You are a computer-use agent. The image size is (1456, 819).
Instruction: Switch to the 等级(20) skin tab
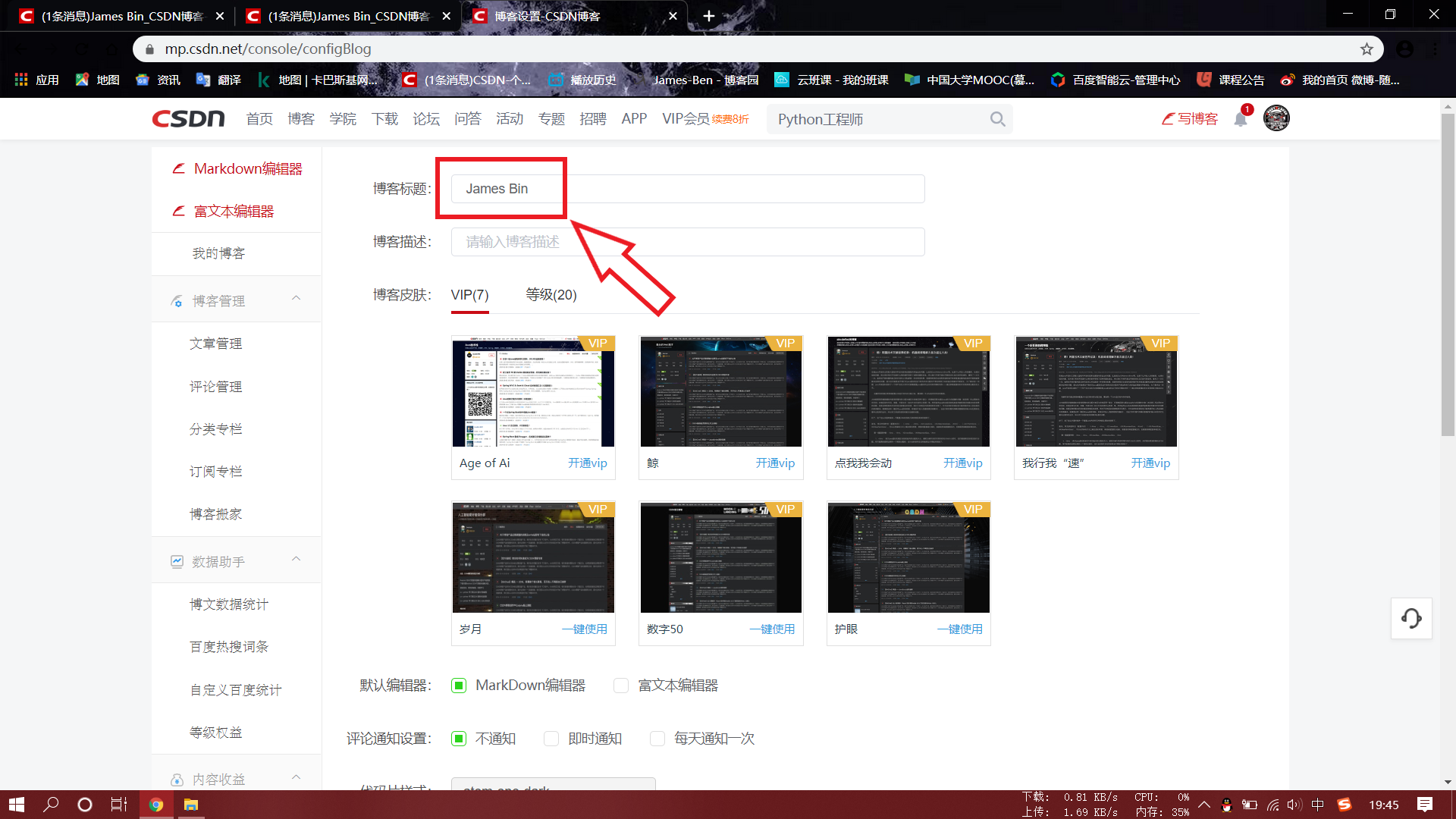tap(551, 295)
